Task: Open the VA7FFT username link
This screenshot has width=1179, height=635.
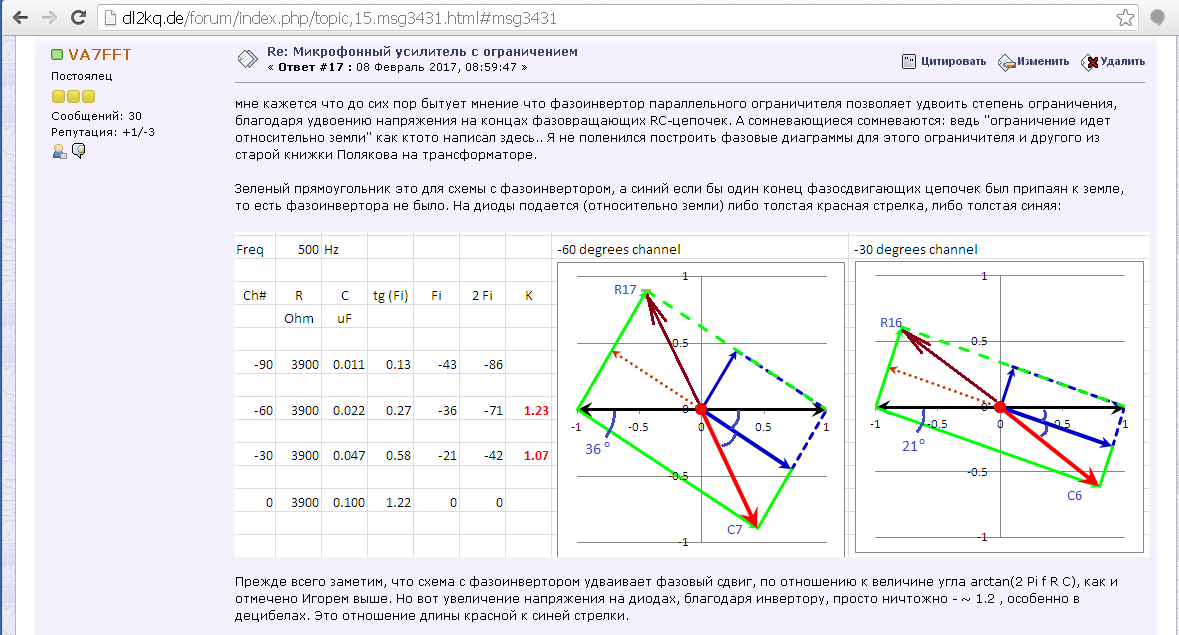Action: [x=99, y=55]
